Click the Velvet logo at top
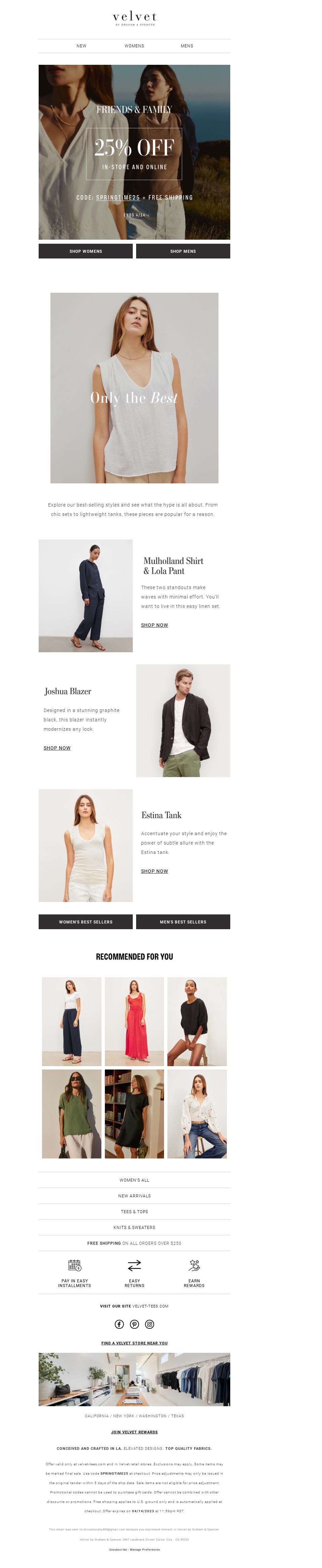This screenshot has height=1568, width=322. 134,18
